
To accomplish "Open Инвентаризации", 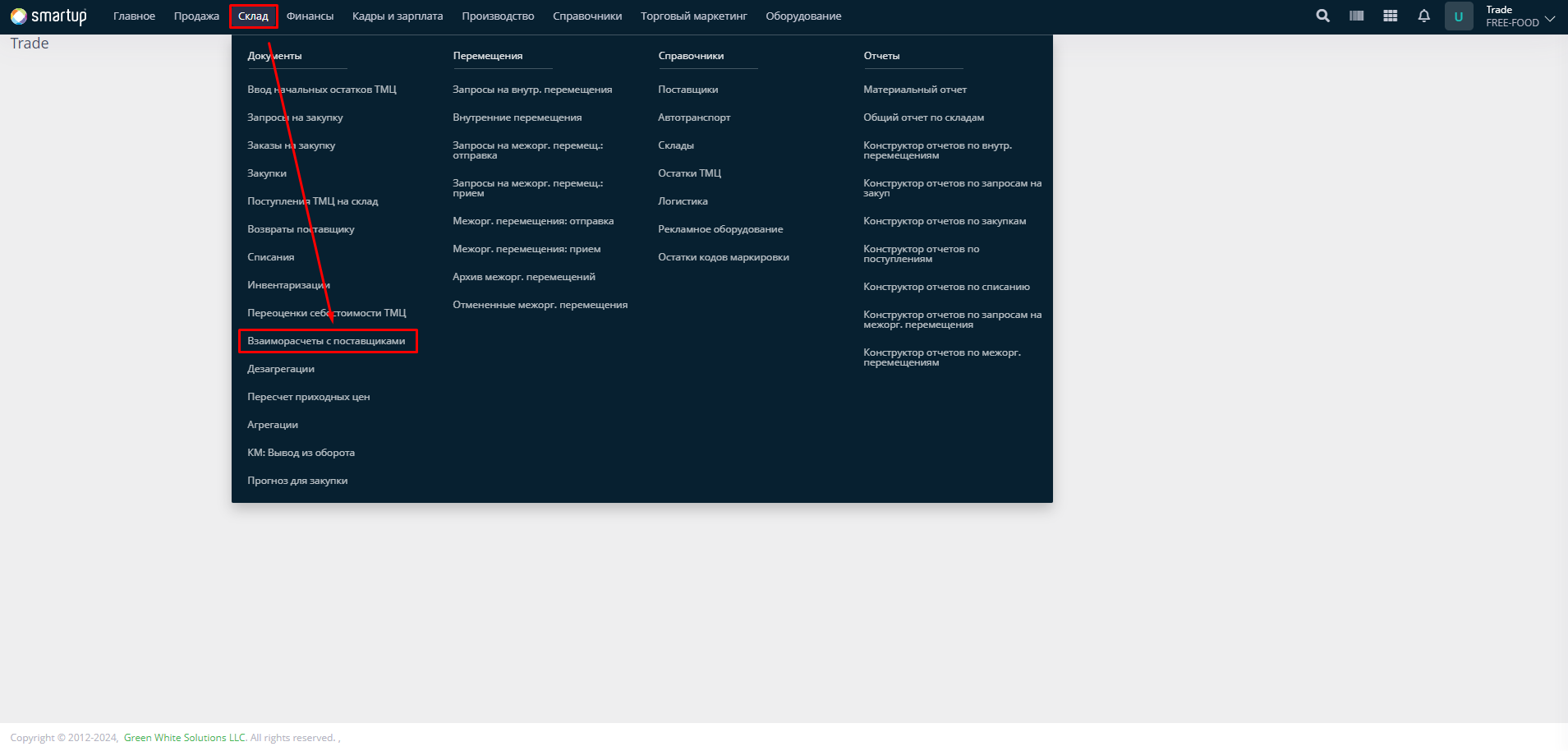I will click(288, 285).
